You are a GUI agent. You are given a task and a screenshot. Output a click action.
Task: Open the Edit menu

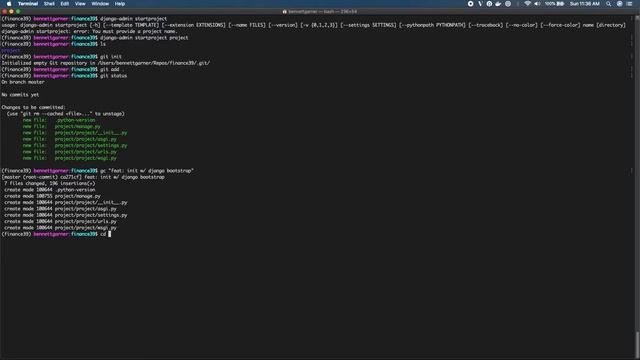coord(65,4)
